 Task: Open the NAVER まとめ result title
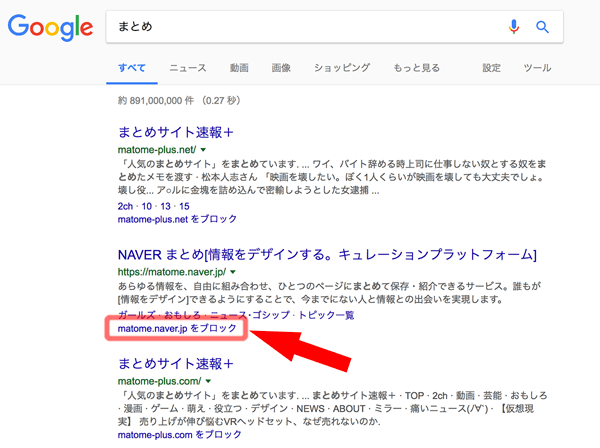click(327, 252)
